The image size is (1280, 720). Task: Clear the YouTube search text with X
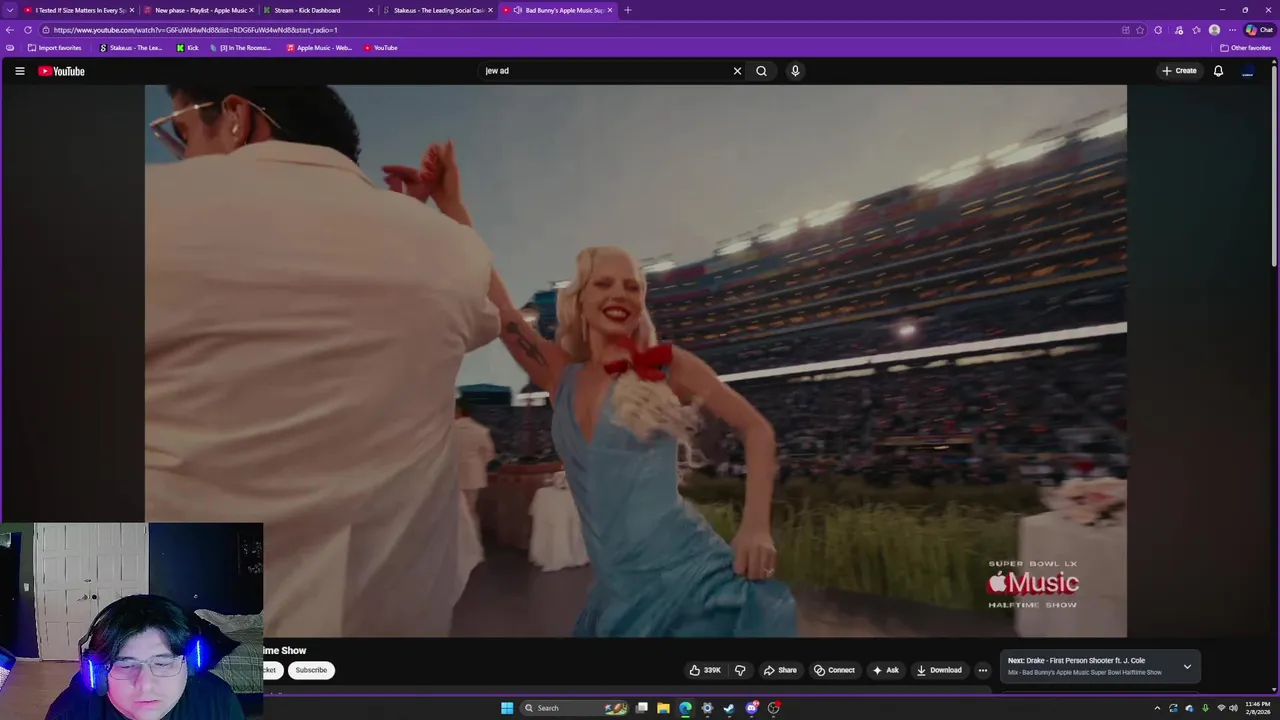click(737, 71)
